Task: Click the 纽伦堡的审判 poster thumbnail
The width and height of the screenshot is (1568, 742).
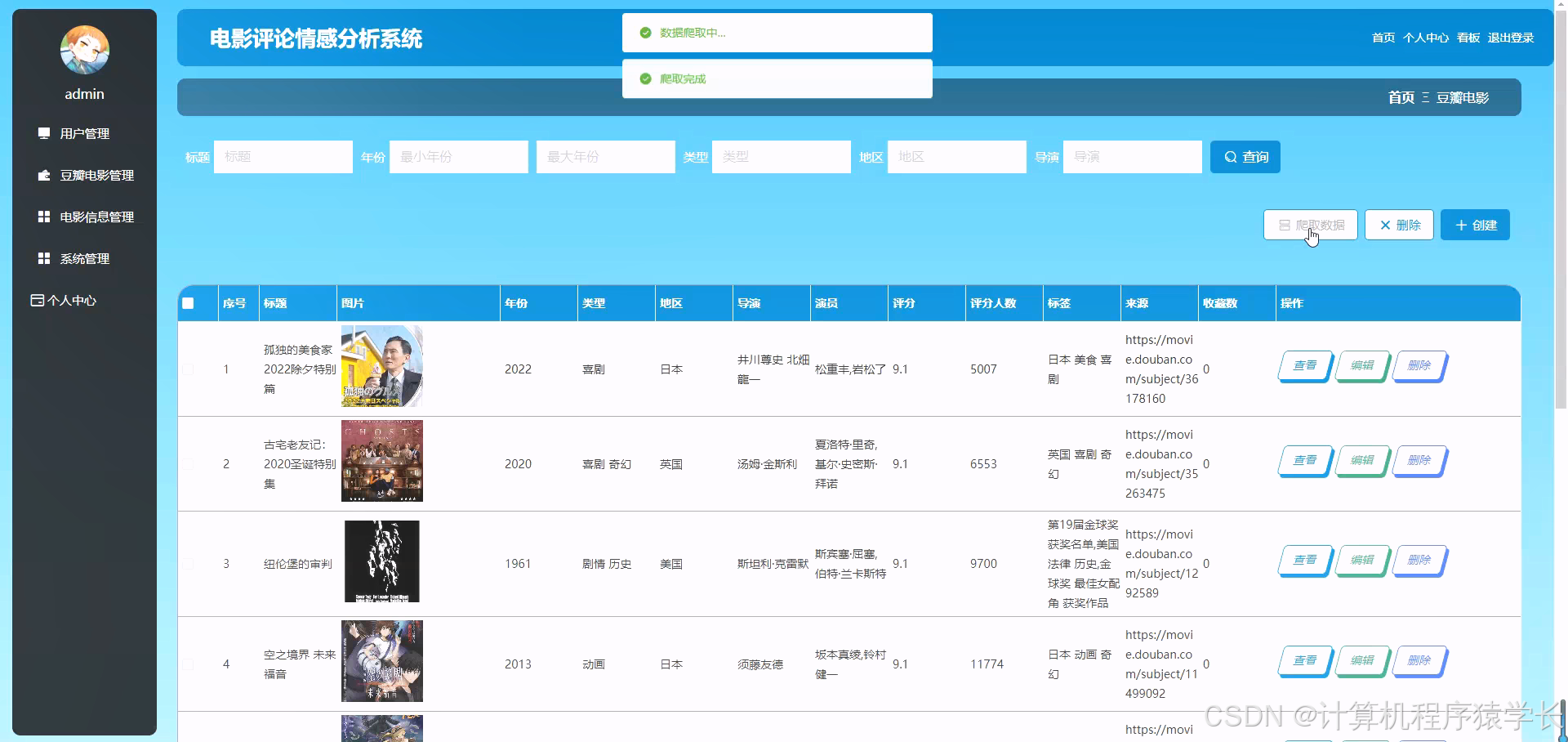Action: click(x=382, y=561)
